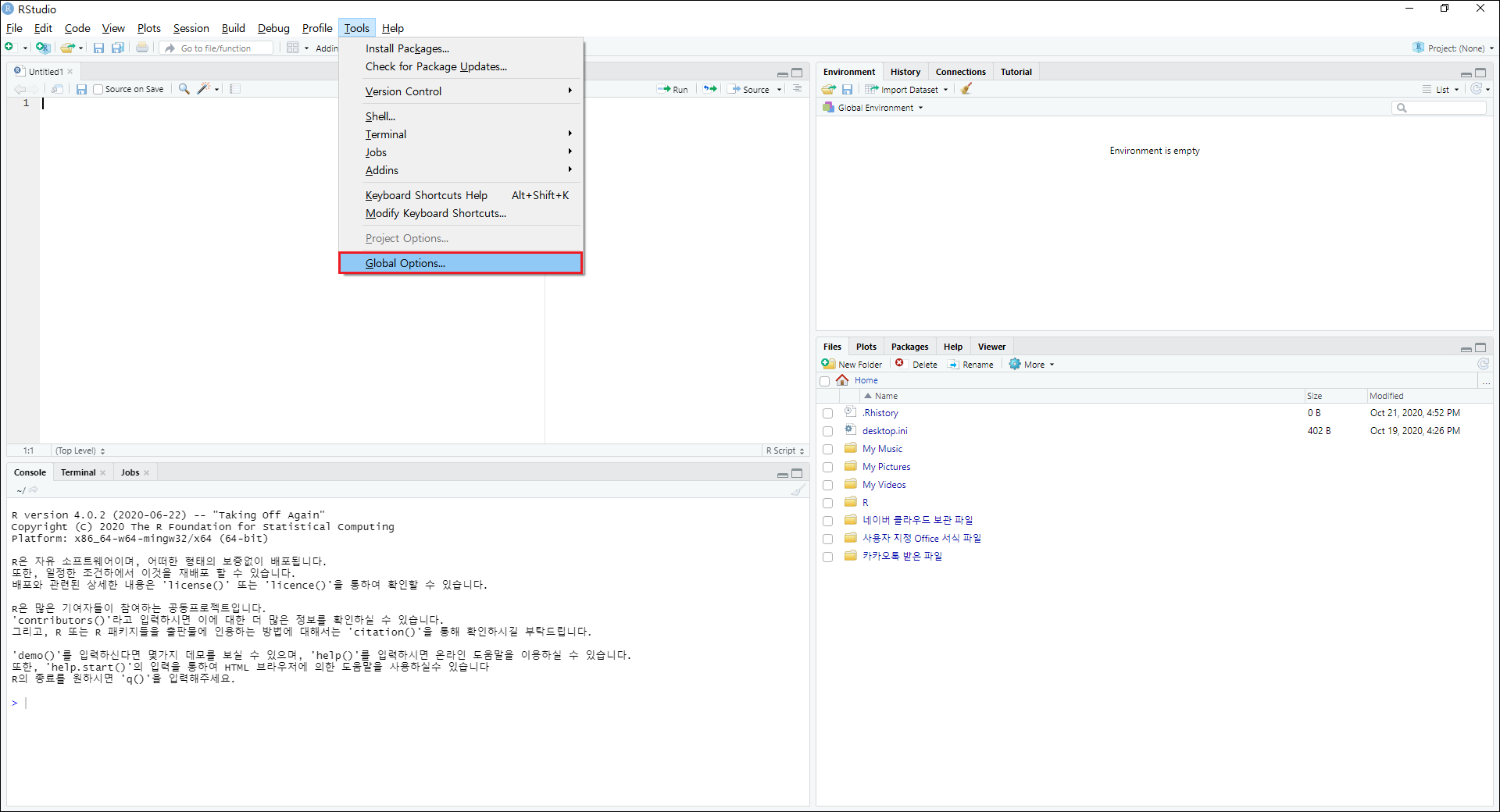The image size is (1500, 812).
Task: Select Global Options... in Tools menu
Action: (x=461, y=263)
